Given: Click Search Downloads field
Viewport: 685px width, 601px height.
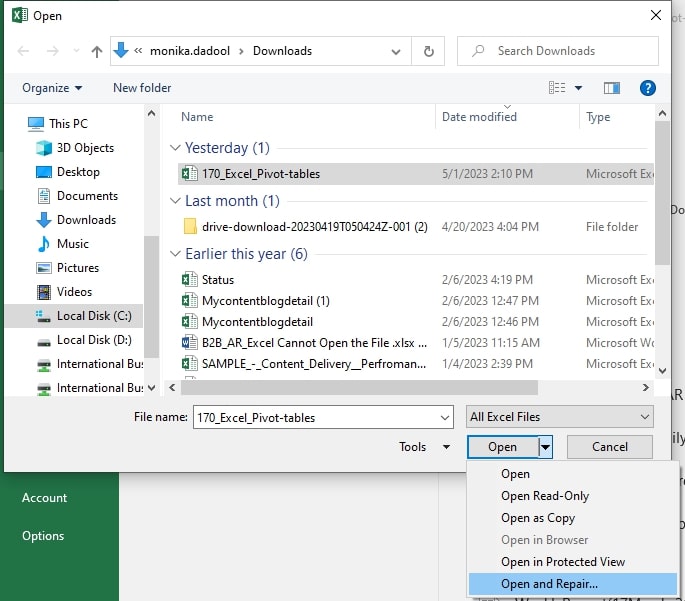Looking at the screenshot, I should click(557, 51).
